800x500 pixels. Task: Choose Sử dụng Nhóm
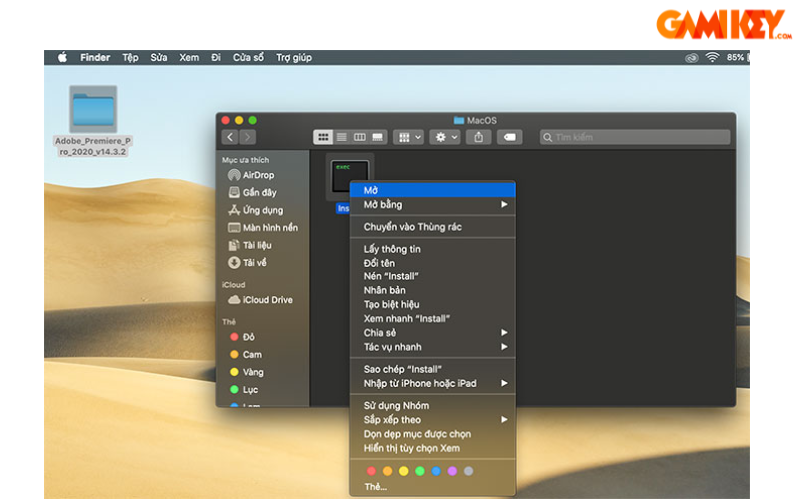[433, 406]
